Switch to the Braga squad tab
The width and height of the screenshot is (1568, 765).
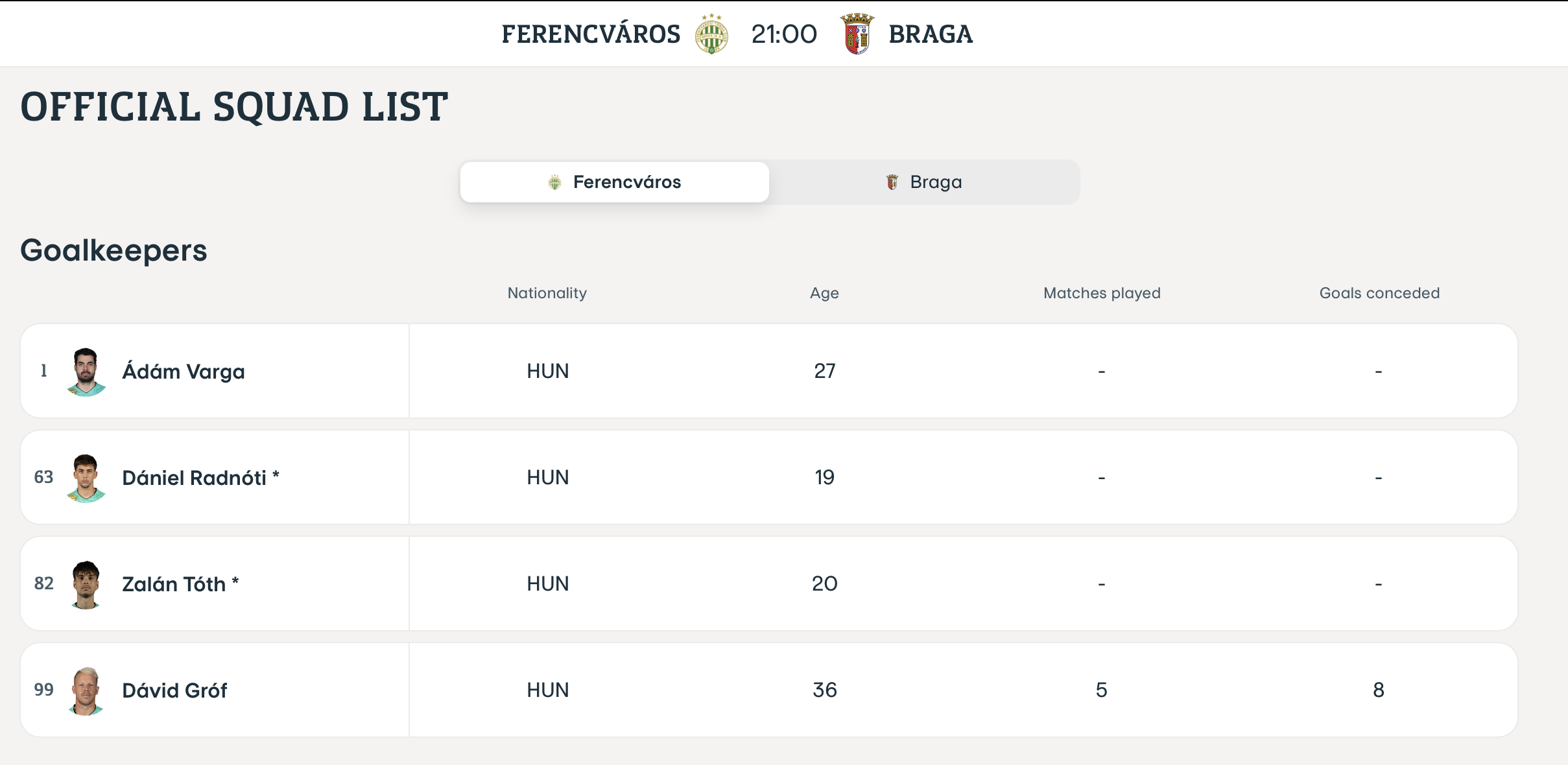tap(924, 182)
